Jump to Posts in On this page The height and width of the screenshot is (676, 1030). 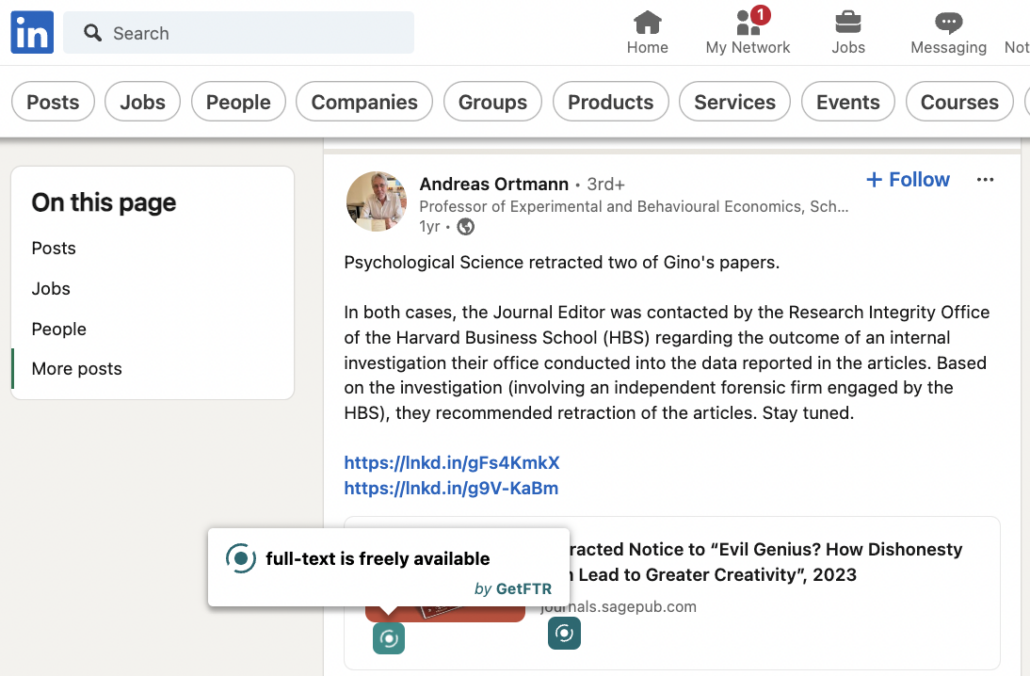pyautogui.click(x=54, y=248)
